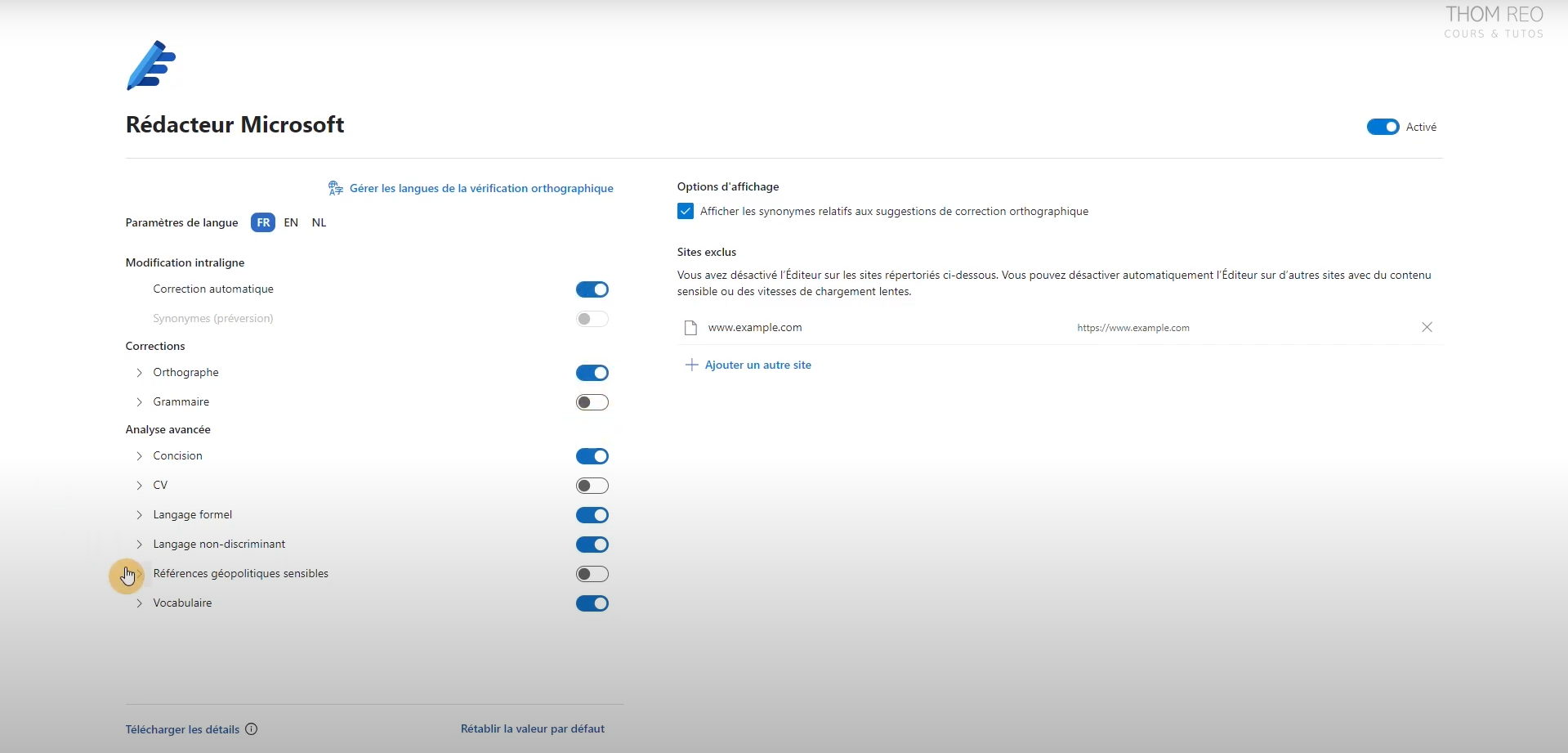Click the www.example.com site name
The width and height of the screenshot is (1568, 753).
[755, 327]
